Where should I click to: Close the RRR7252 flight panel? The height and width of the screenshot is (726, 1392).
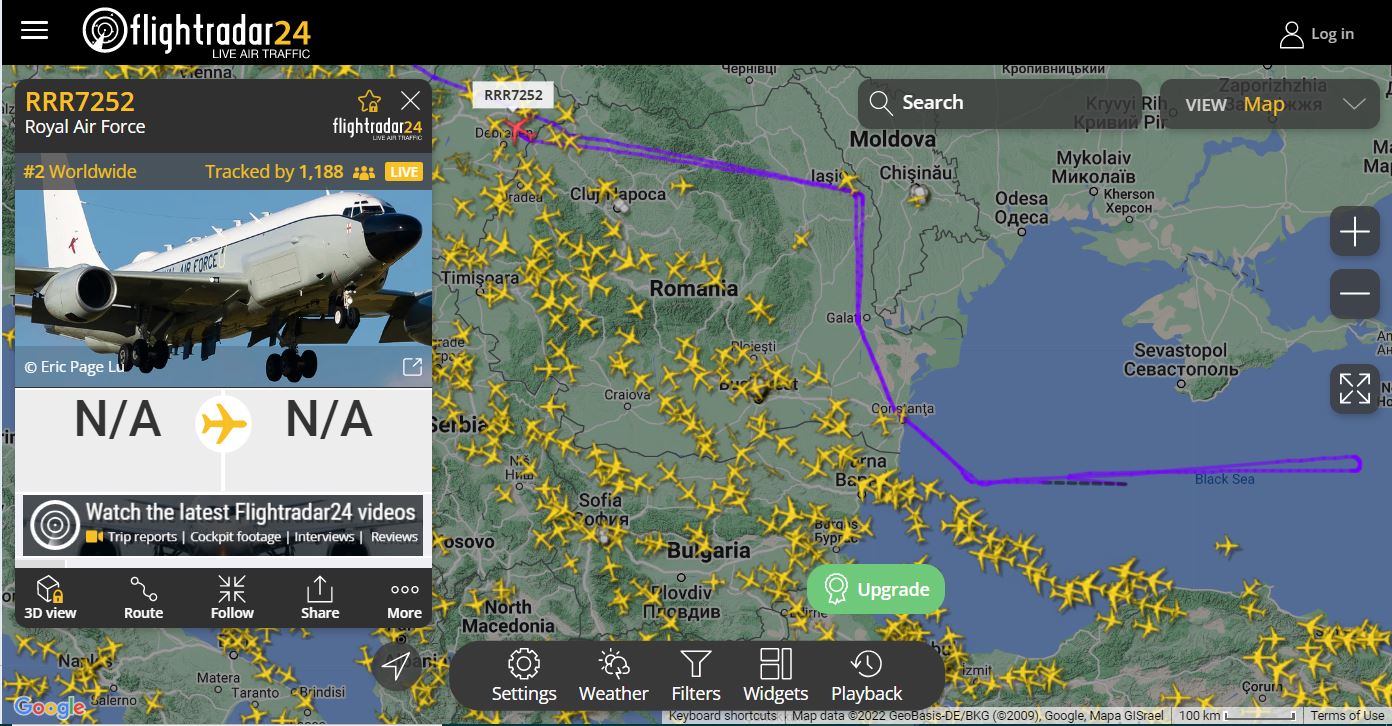click(410, 100)
